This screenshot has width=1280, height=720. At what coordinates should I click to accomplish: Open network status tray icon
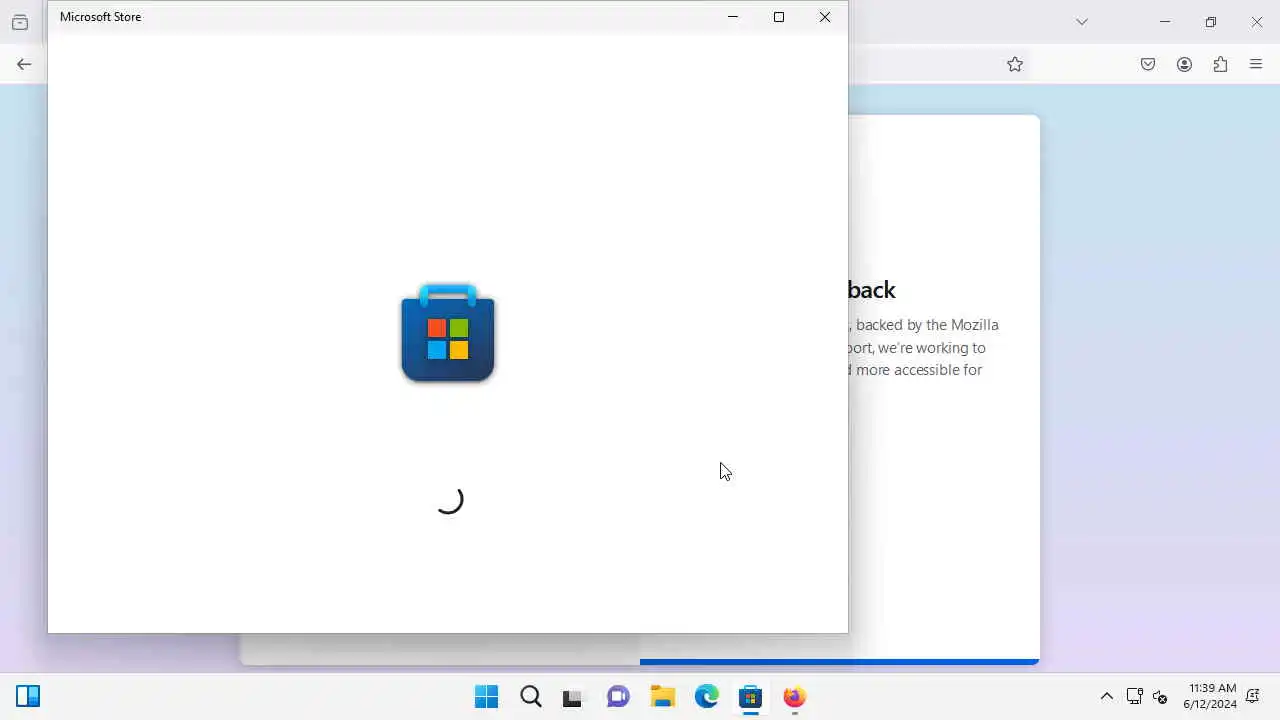pyautogui.click(x=1134, y=696)
